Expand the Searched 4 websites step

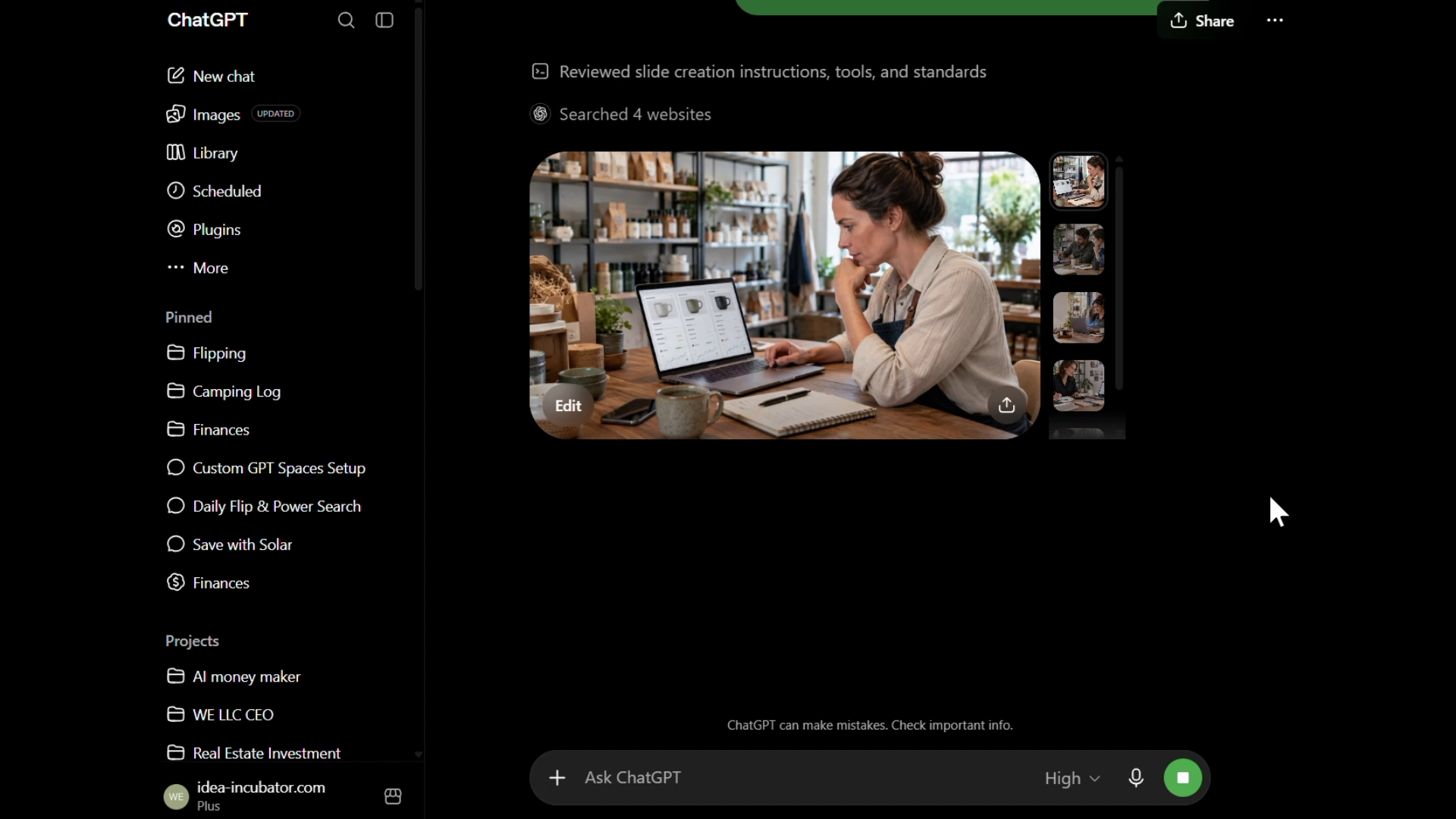[x=620, y=114]
